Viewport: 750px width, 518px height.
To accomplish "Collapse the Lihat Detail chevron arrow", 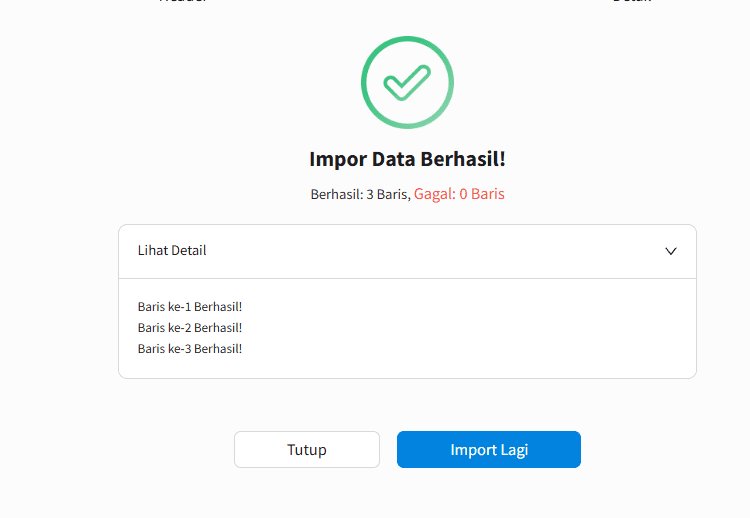I will click(671, 251).
